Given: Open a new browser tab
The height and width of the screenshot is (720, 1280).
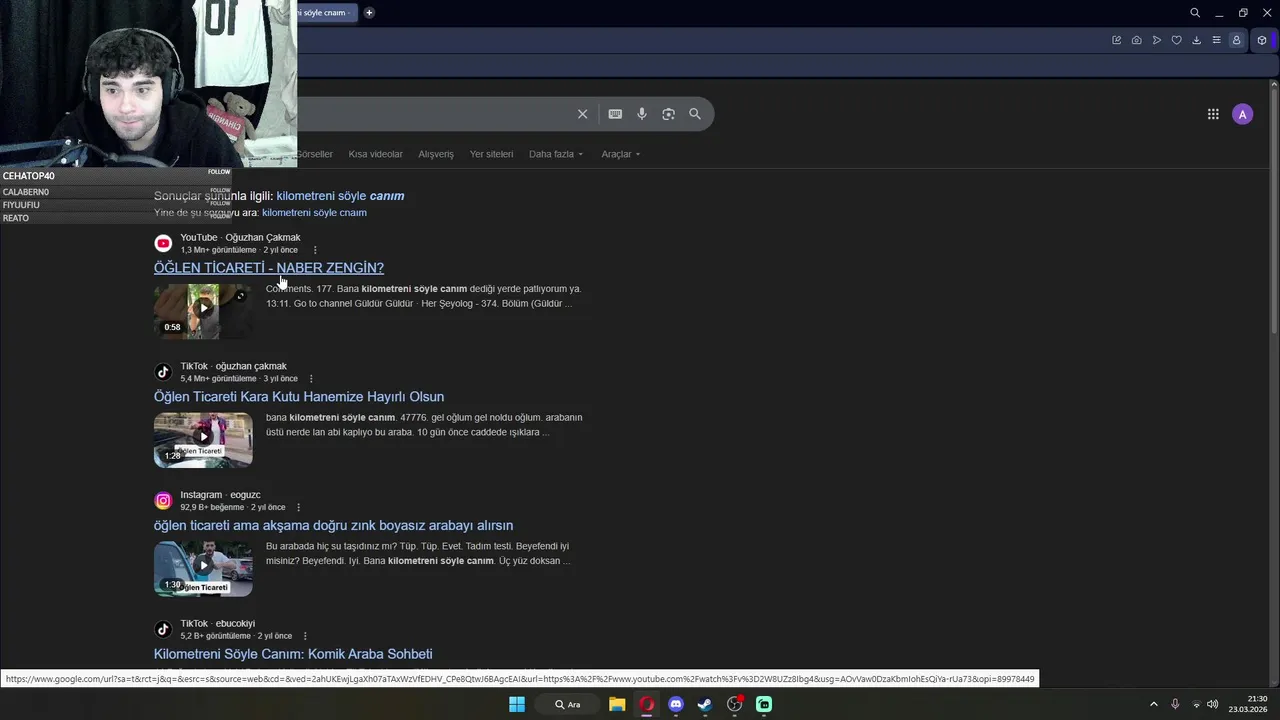Looking at the screenshot, I should pos(369,13).
